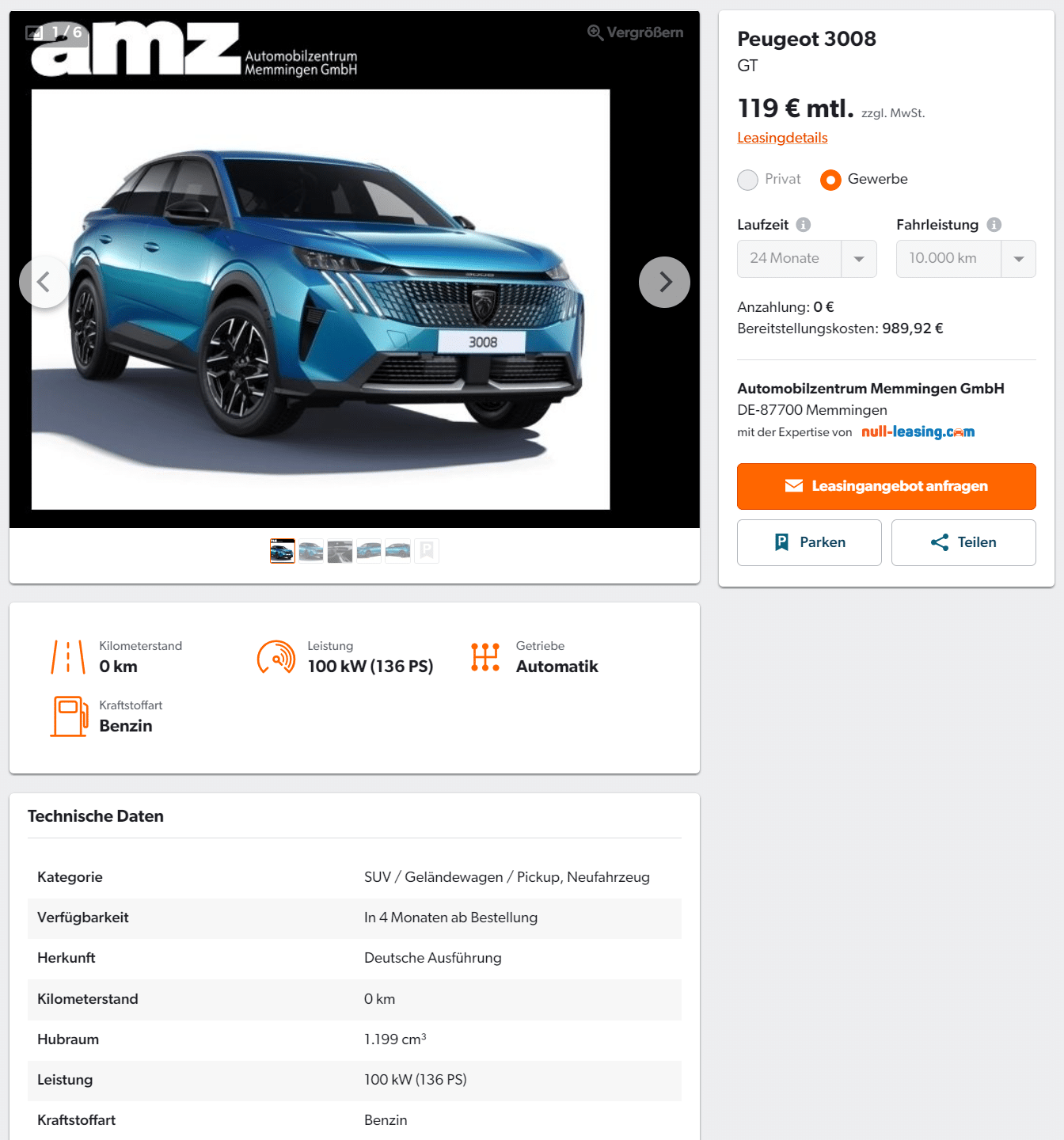Click the Vergrößern magnifier icon
Viewport: 1064px width, 1140px height.
595,32
